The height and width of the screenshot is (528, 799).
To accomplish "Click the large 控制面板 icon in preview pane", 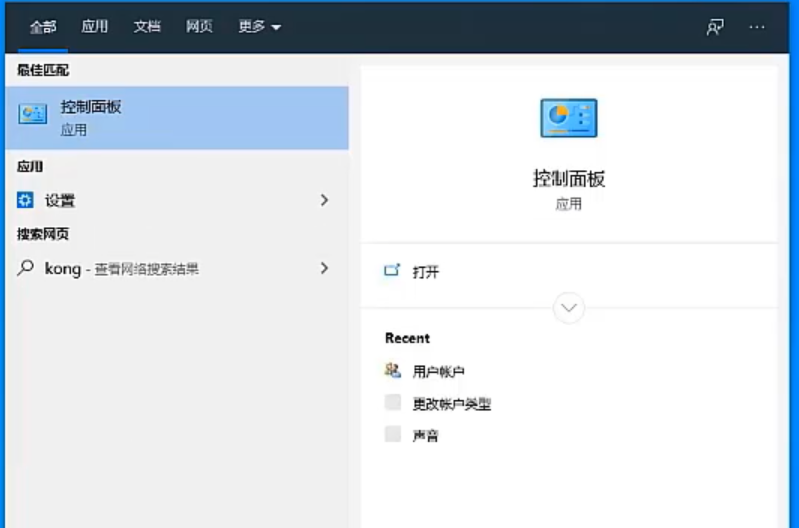I will tap(568, 118).
